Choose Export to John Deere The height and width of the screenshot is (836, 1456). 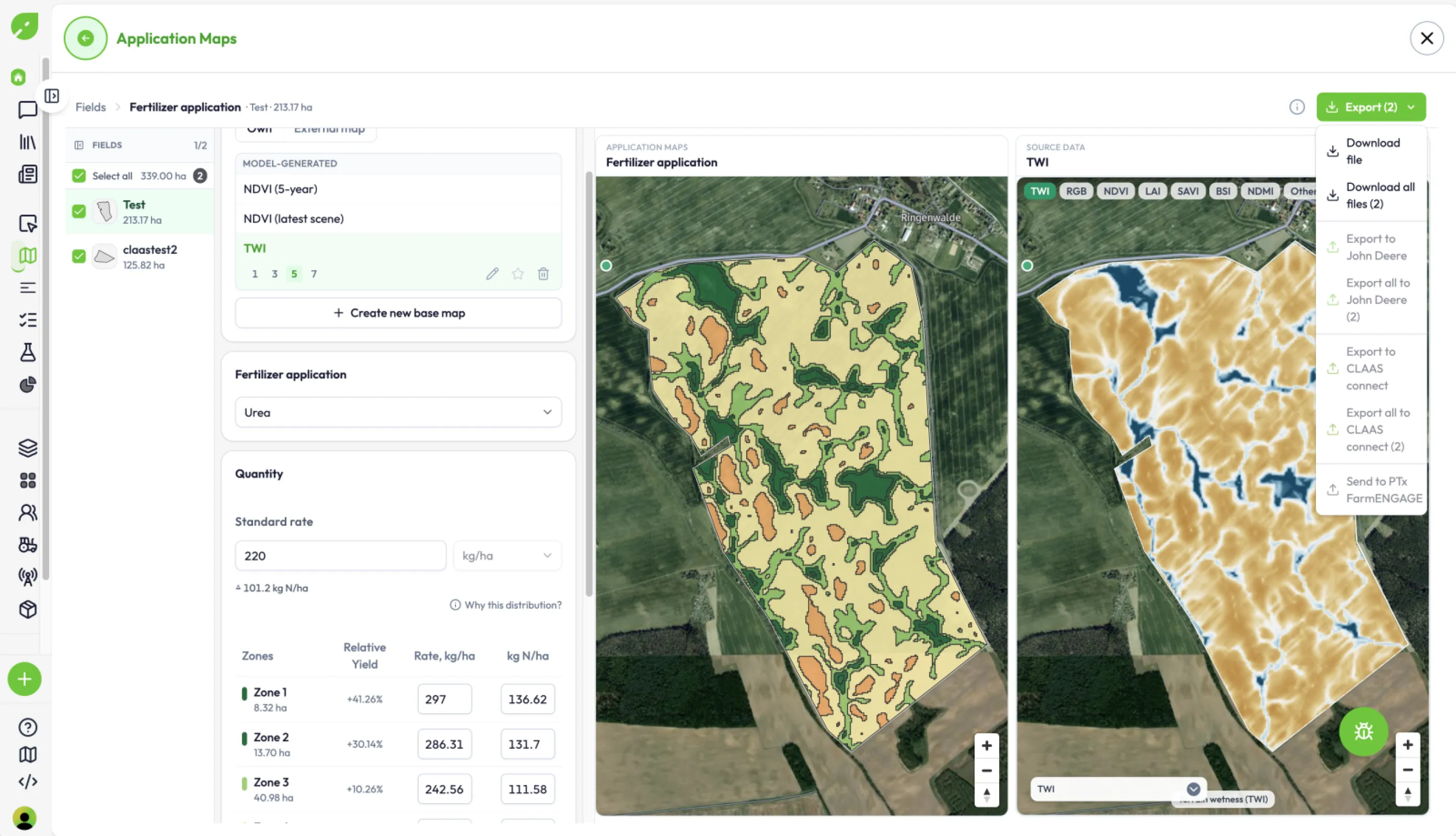(x=1371, y=247)
